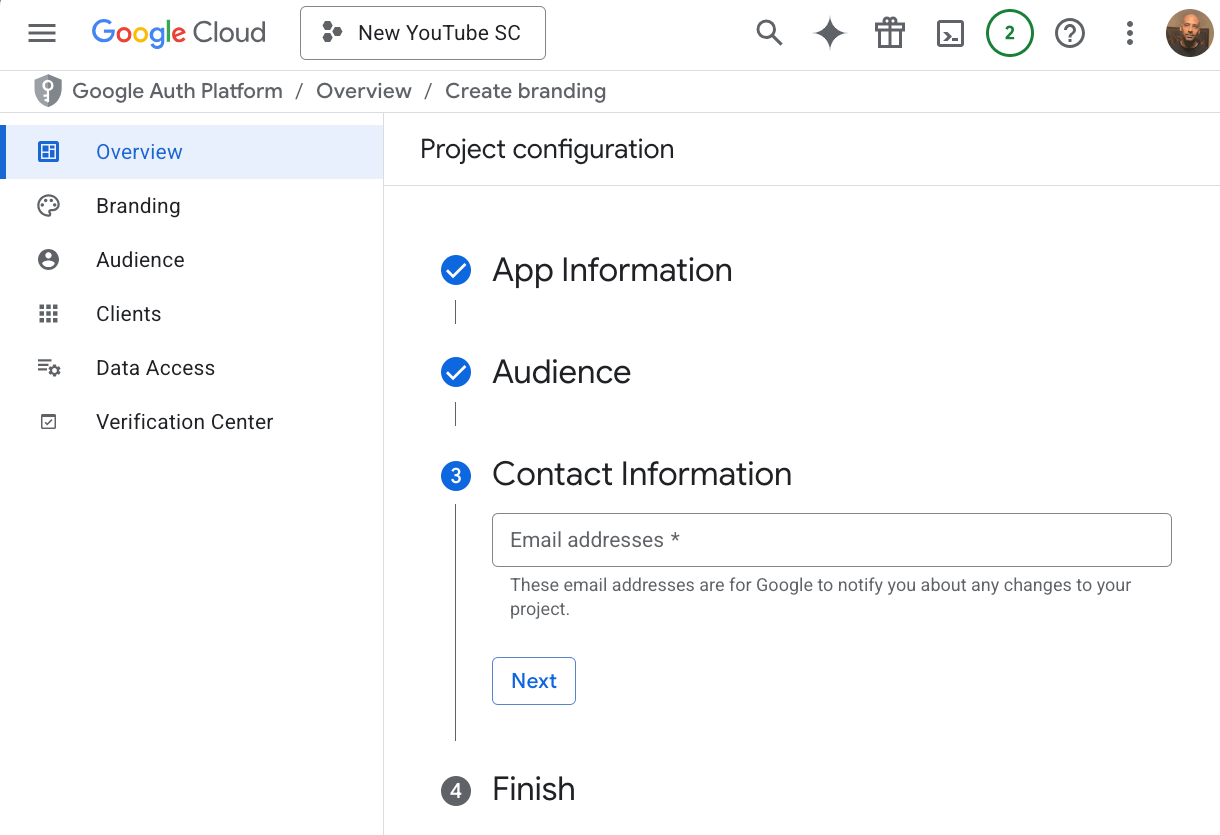The height and width of the screenshot is (835, 1220).
Task: Open Gemini AI sparkle assistant
Action: pyautogui.click(x=829, y=33)
